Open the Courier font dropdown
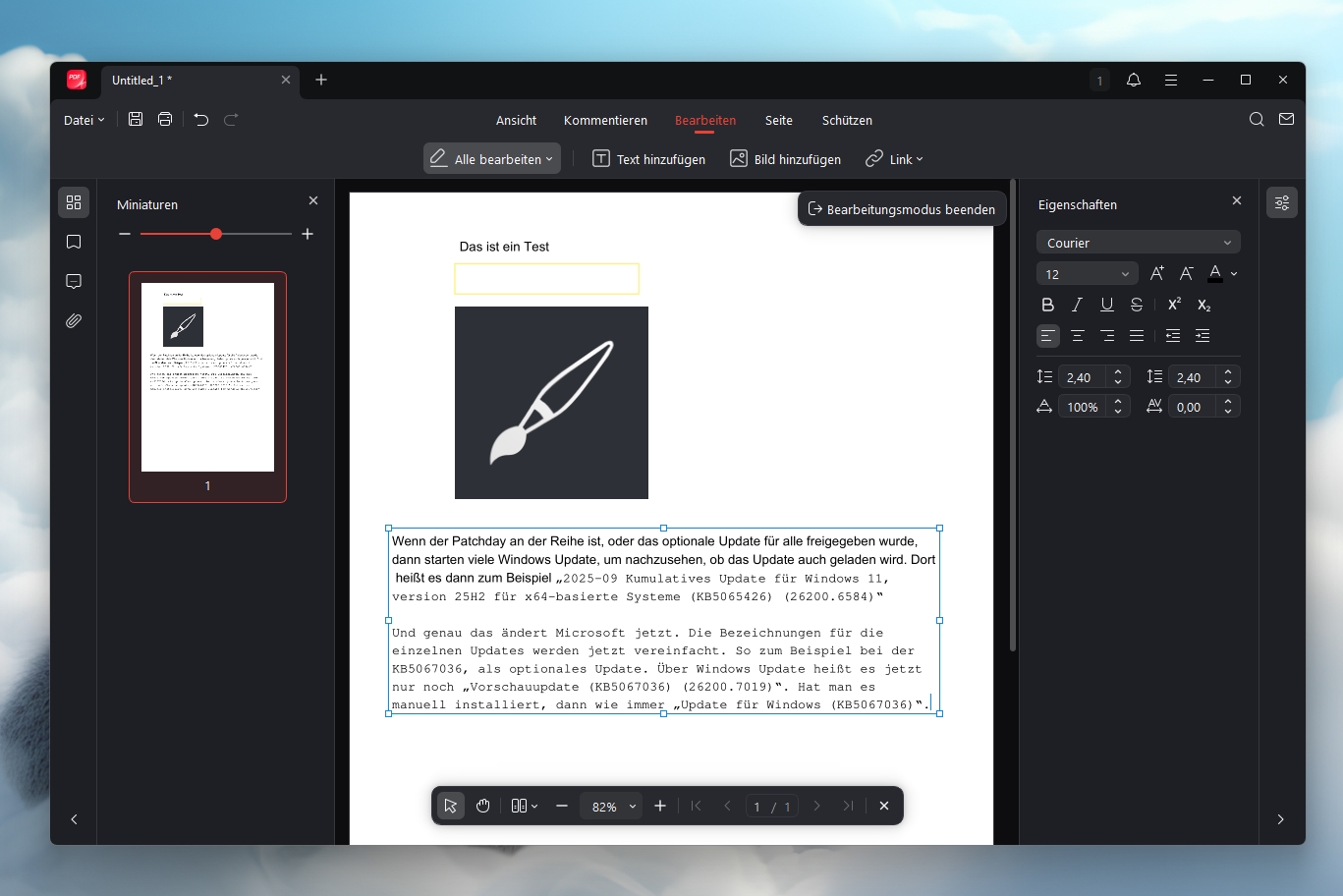The height and width of the screenshot is (896, 1343). click(1138, 243)
